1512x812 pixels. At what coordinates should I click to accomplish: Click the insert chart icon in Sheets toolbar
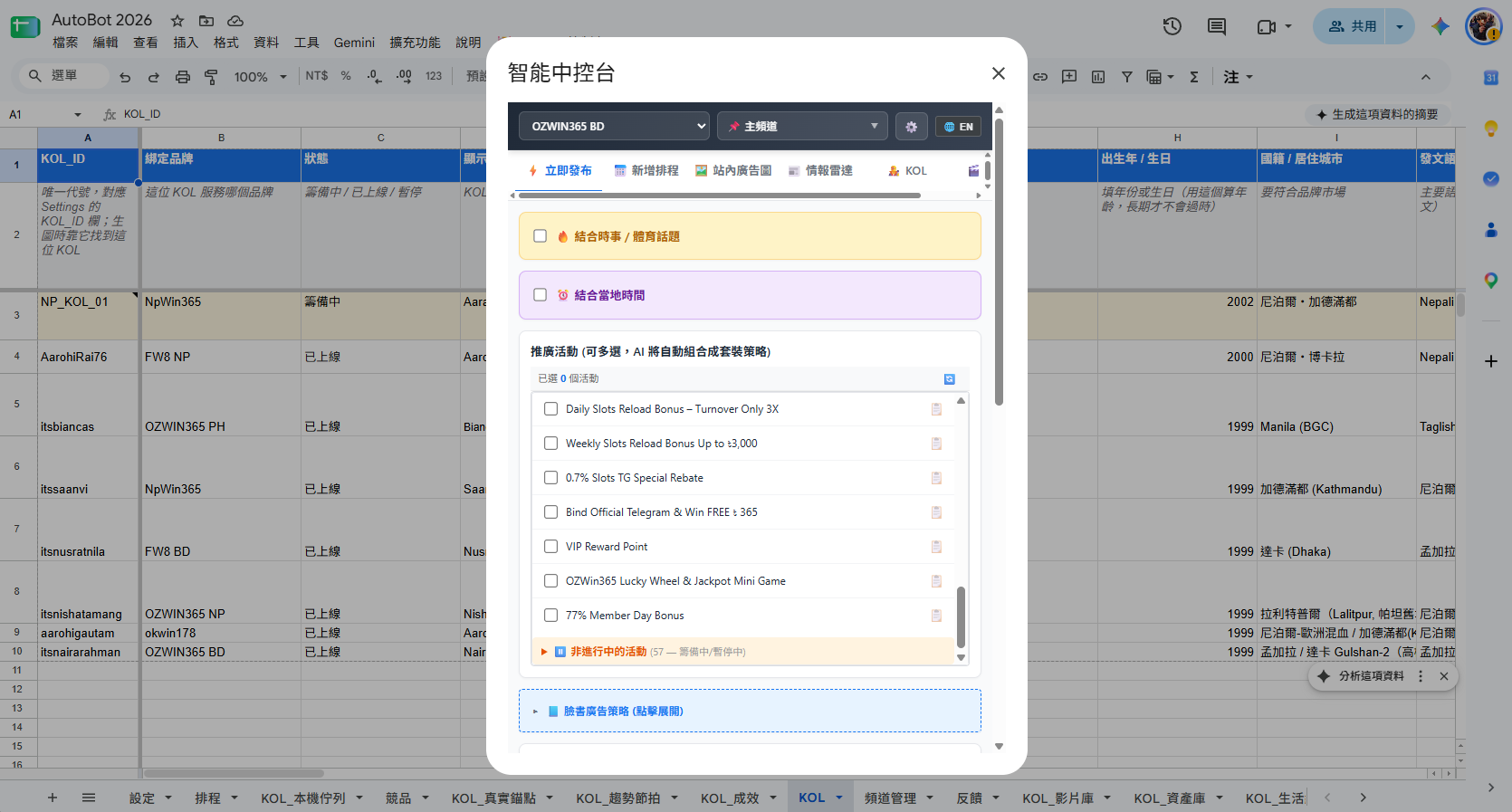[x=1098, y=77]
